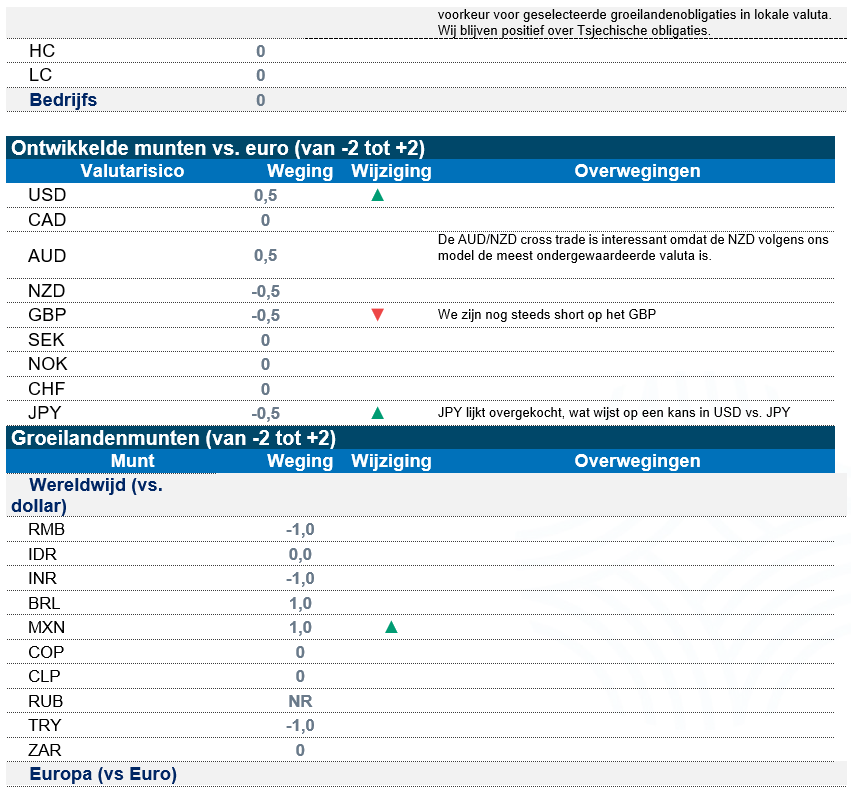Click the BRL currency row label
The width and height of the screenshot is (851, 789).
pos(45,603)
